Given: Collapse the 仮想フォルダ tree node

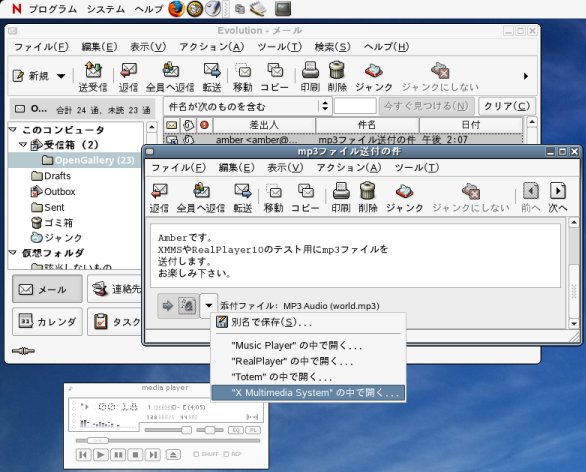Looking at the screenshot, I should (13, 253).
